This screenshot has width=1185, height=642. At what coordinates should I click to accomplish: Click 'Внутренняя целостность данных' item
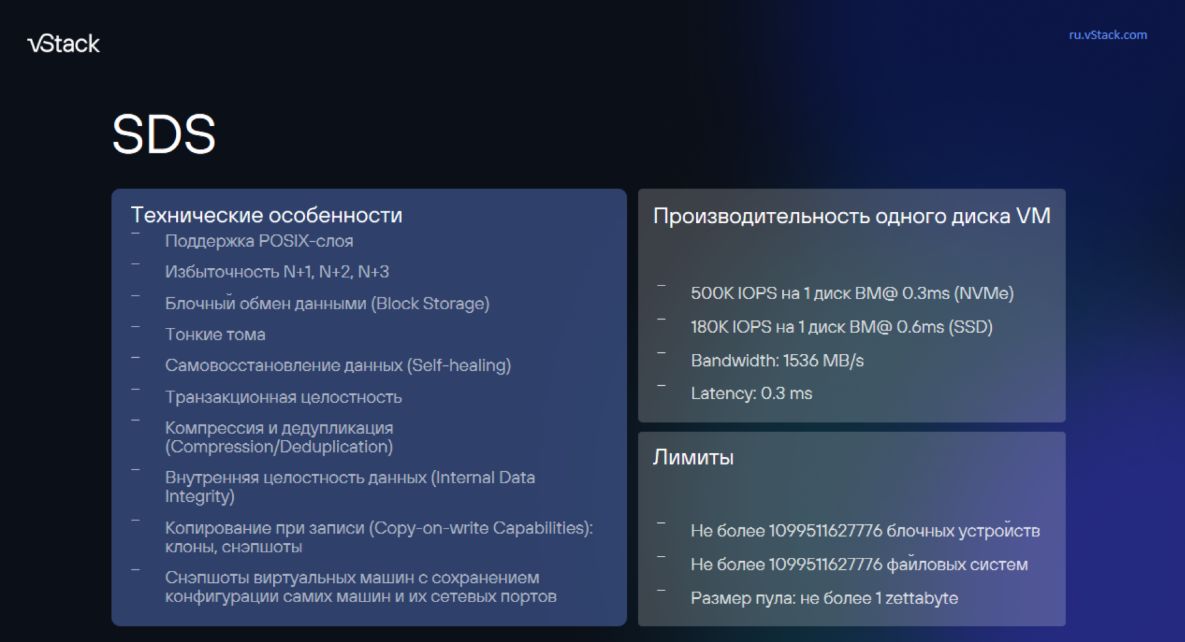(x=350, y=487)
